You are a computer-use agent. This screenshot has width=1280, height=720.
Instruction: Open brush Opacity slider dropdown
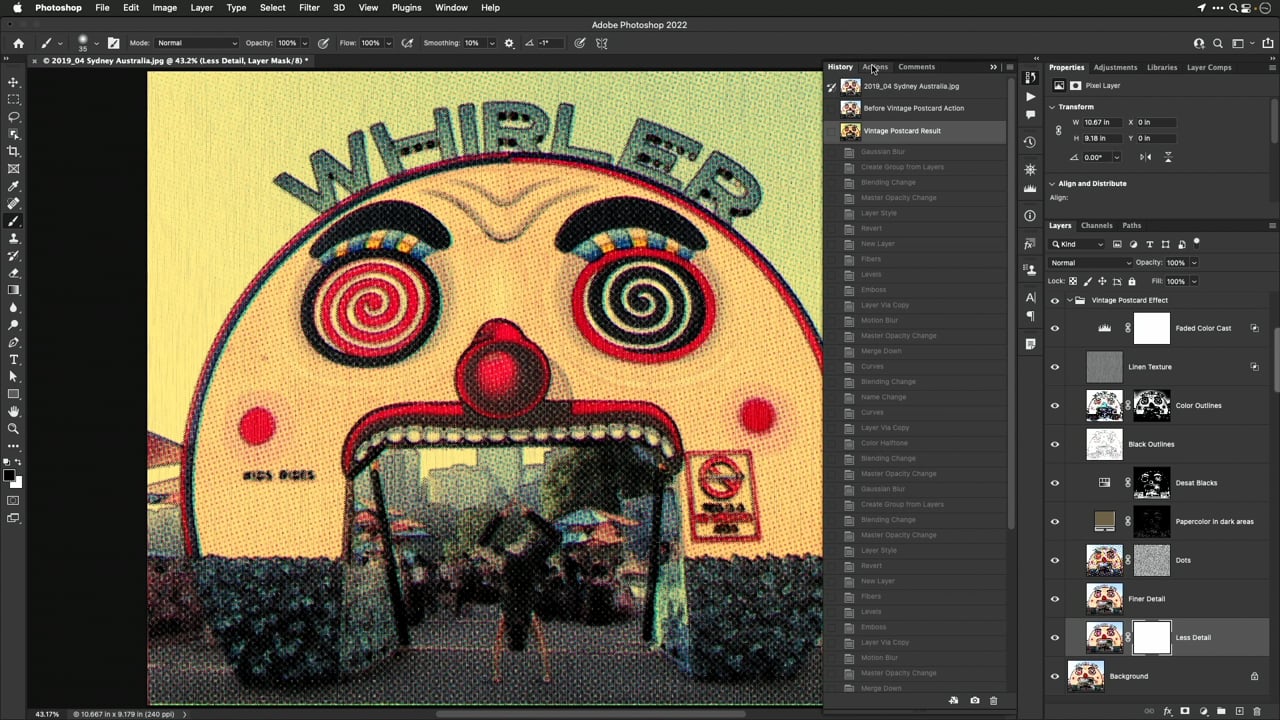305,43
